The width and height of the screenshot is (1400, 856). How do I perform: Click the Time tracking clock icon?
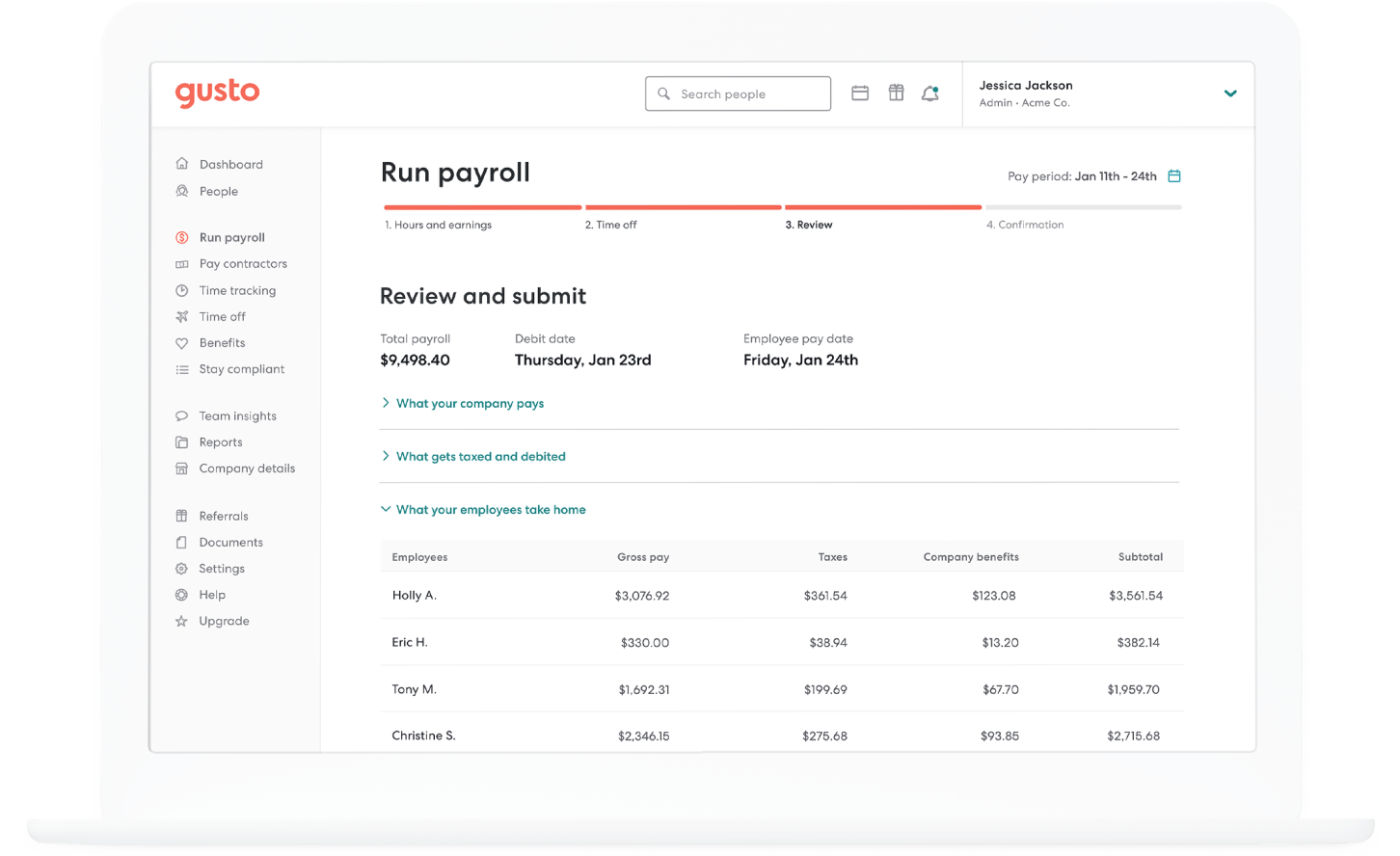[181, 290]
